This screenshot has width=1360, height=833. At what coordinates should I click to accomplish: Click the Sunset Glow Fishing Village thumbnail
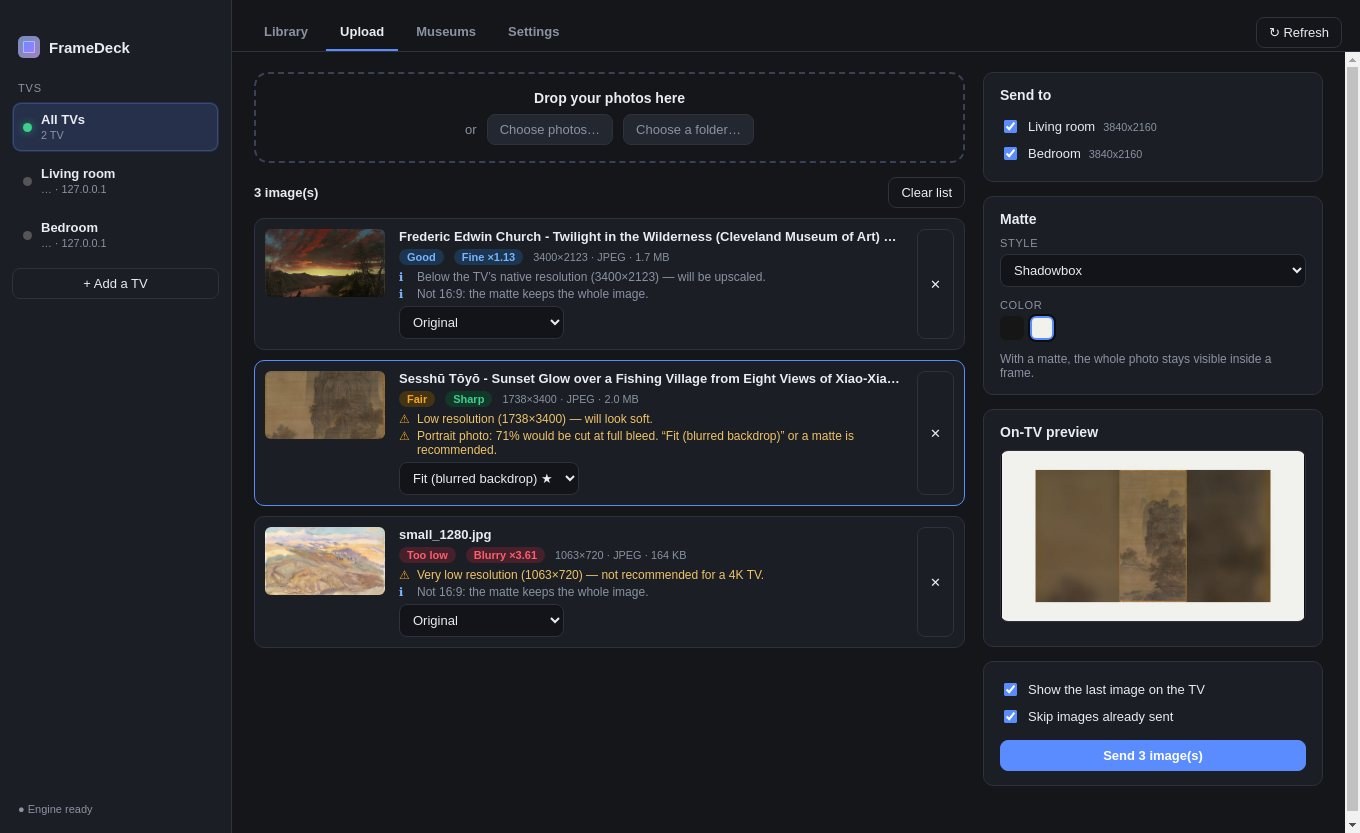click(325, 405)
